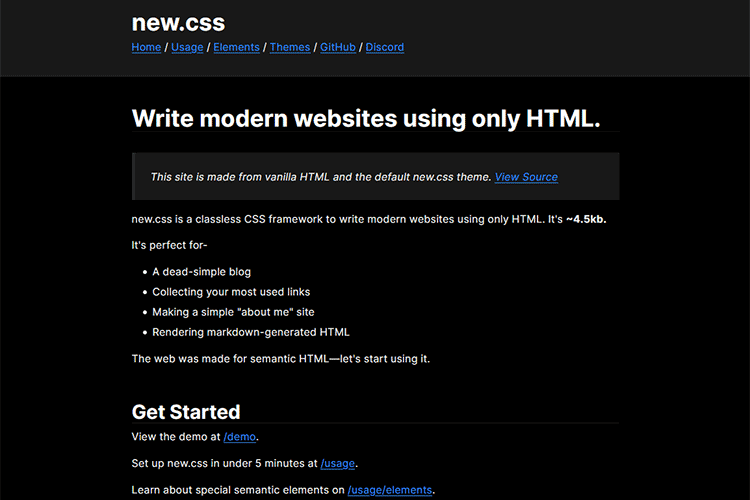Image resolution: width=750 pixels, height=500 pixels.
Task: Click the new.css site title
Action: pyautogui.click(x=178, y=23)
